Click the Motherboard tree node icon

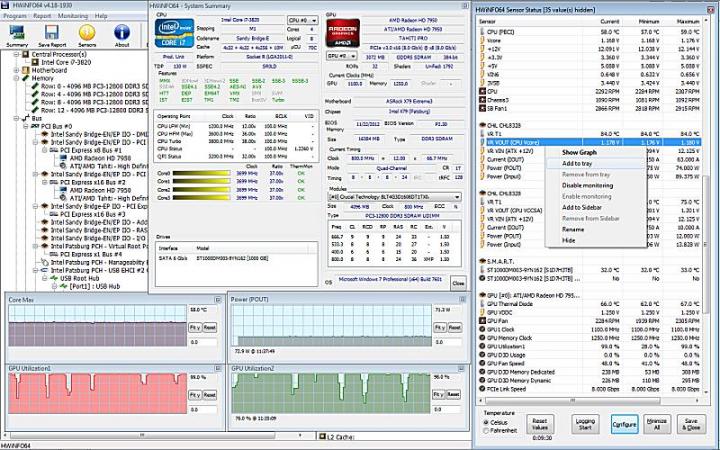[x=26, y=71]
